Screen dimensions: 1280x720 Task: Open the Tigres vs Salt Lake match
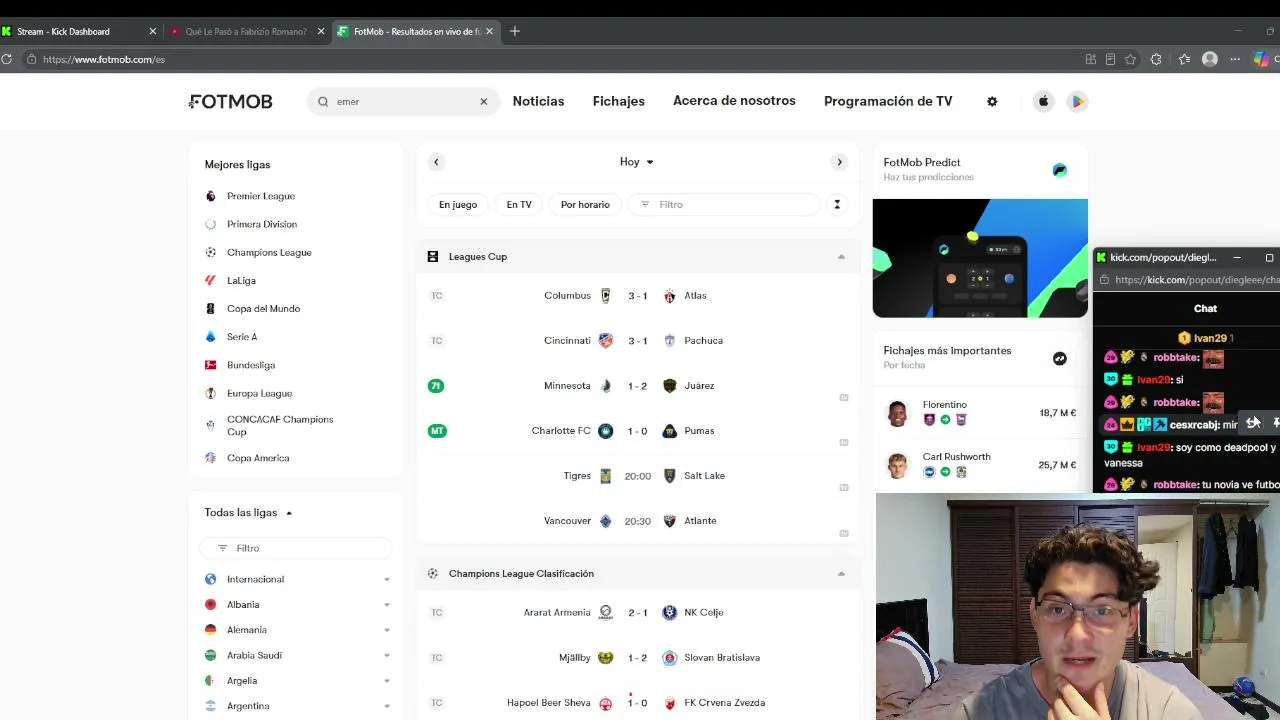click(x=638, y=476)
